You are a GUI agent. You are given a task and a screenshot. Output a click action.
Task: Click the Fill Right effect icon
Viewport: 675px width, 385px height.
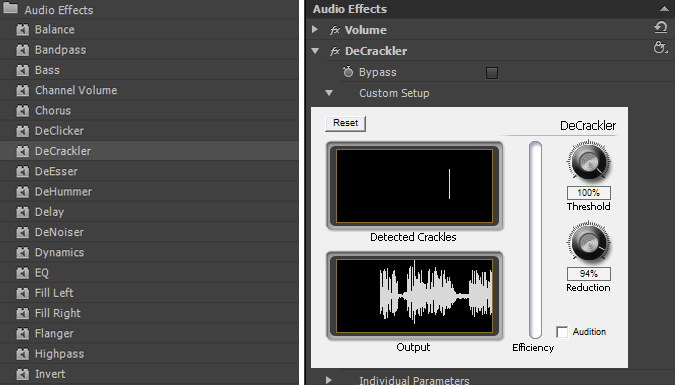(x=22, y=313)
